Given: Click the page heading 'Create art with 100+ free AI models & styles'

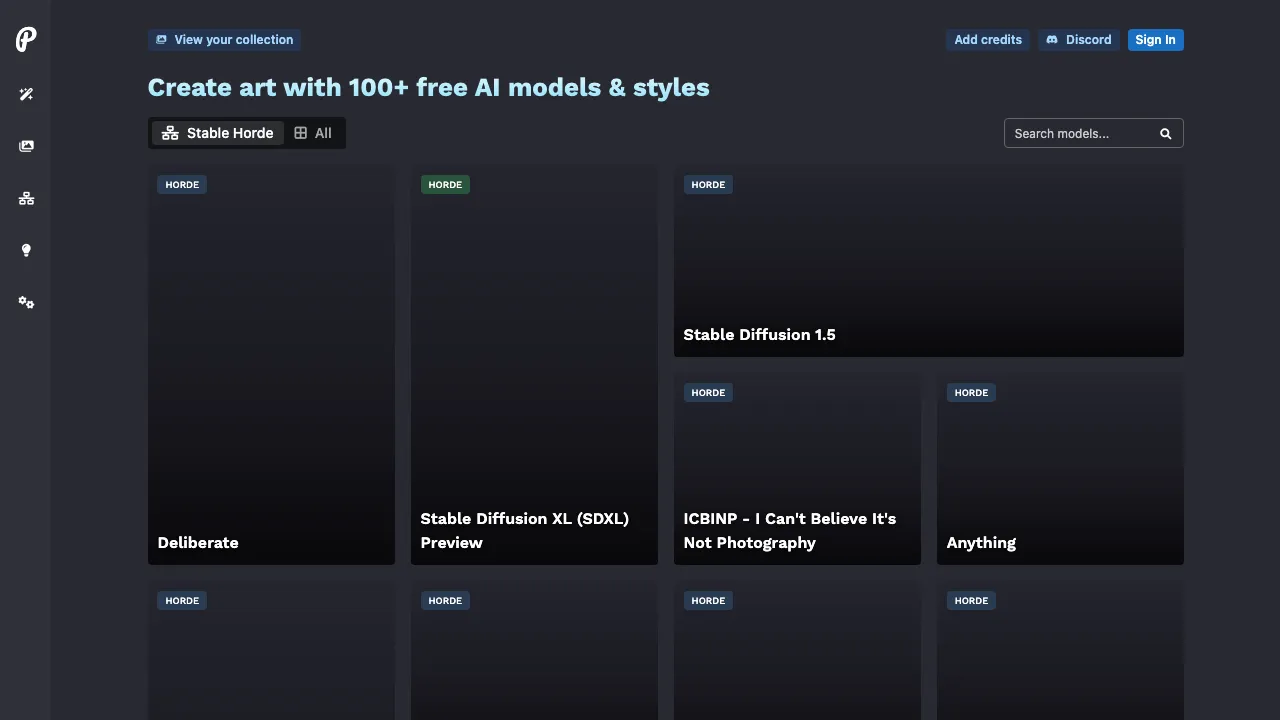Looking at the screenshot, I should pyautogui.click(x=429, y=88).
